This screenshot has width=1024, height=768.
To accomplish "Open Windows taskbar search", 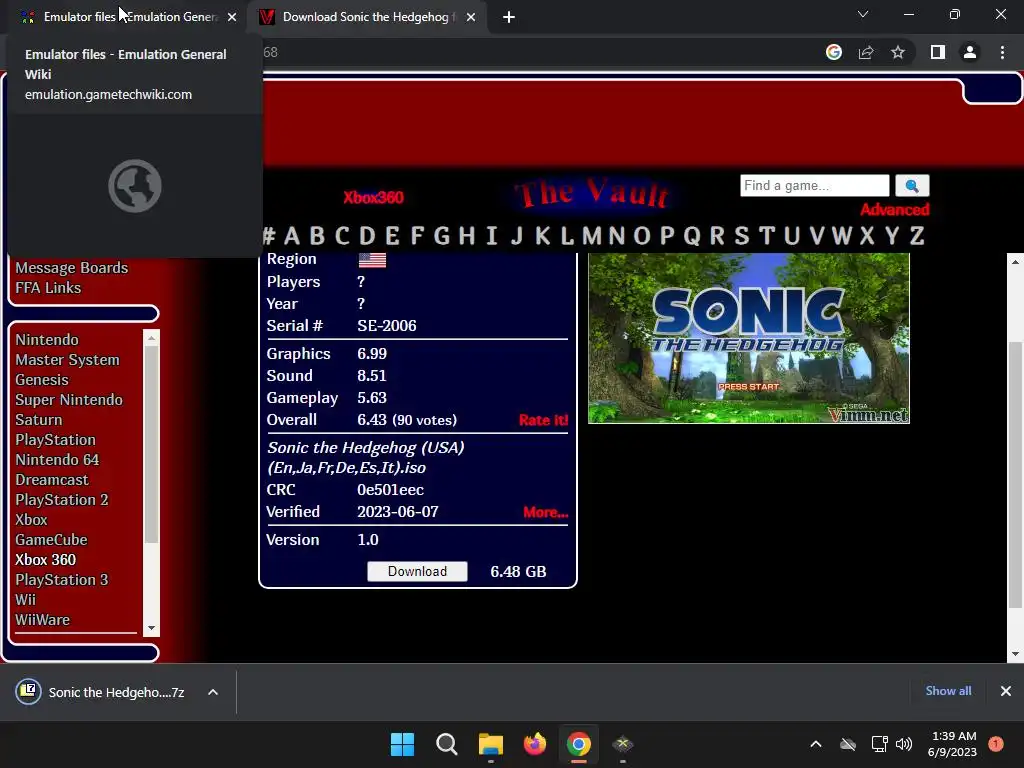I will pyautogui.click(x=447, y=744).
